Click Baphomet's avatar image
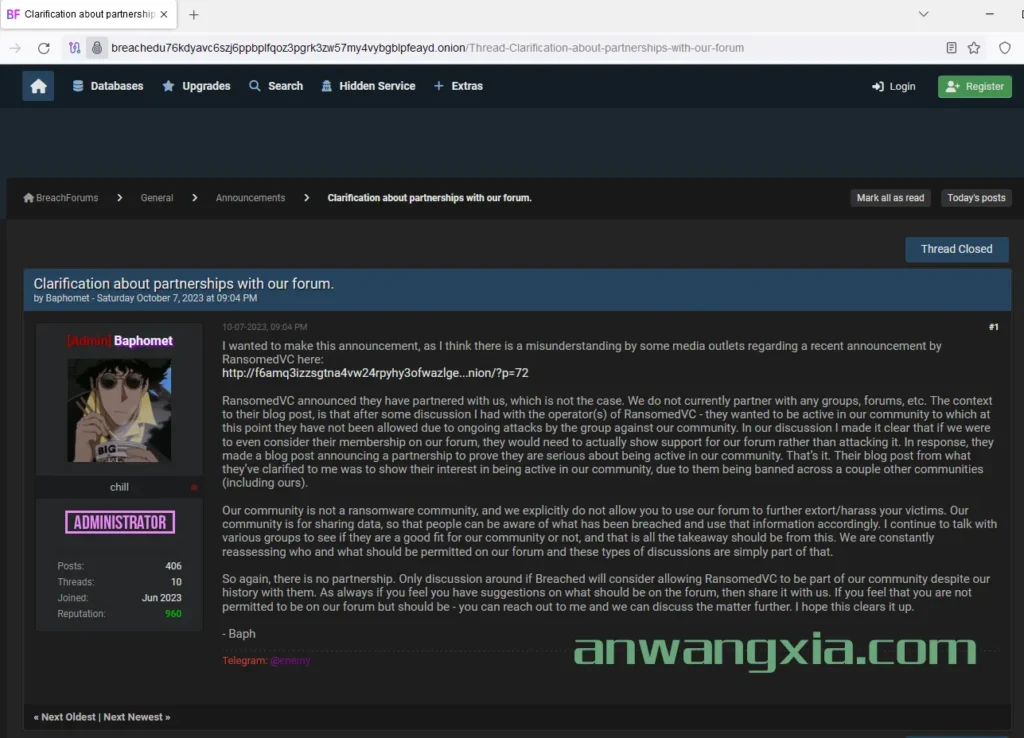1024x738 pixels. click(x=120, y=410)
